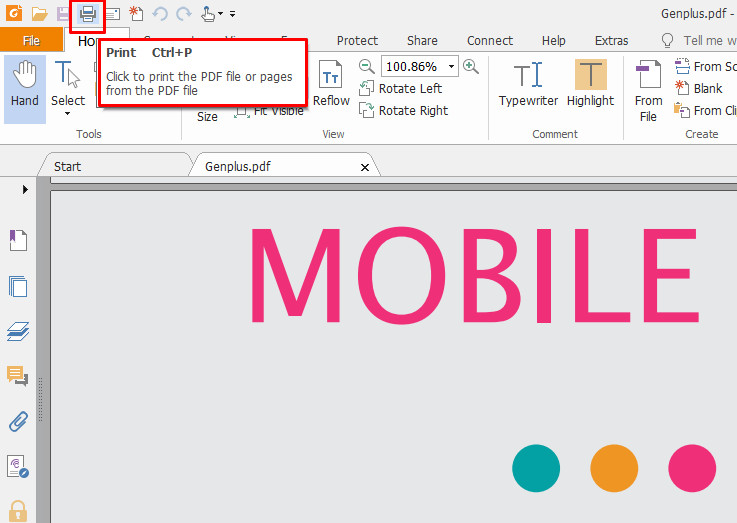Viewport: 737px width, 523px height.
Task: Click the zoom out magnifier icon
Action: [367, 66]
